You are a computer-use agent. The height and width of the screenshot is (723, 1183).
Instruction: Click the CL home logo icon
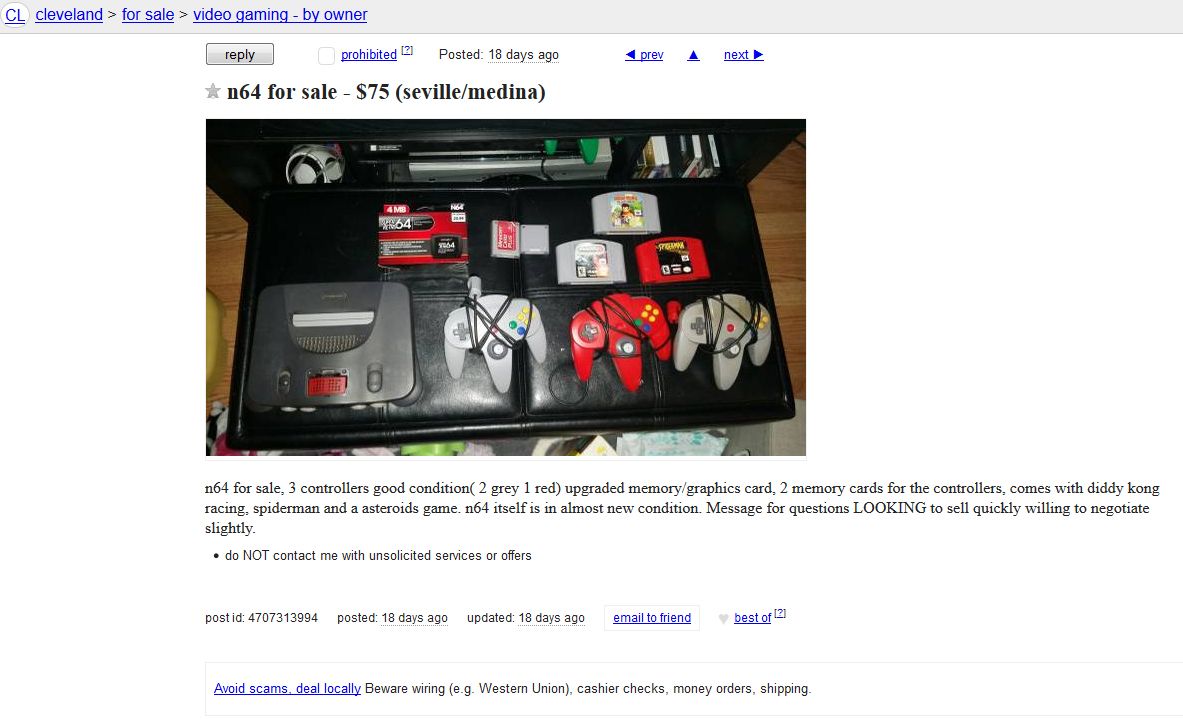tap(14, 14)
